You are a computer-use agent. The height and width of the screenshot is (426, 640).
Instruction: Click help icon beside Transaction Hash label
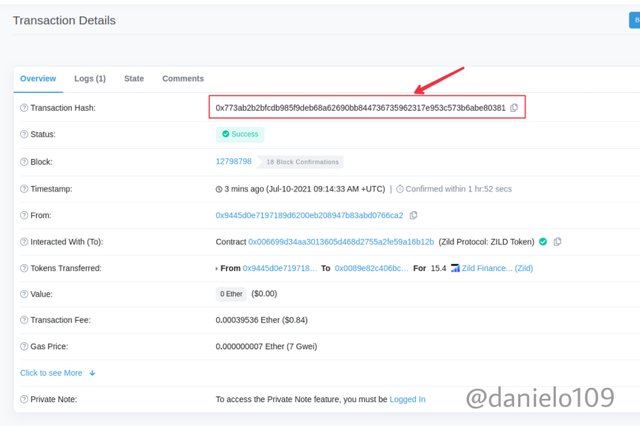(x=24, y=108)
